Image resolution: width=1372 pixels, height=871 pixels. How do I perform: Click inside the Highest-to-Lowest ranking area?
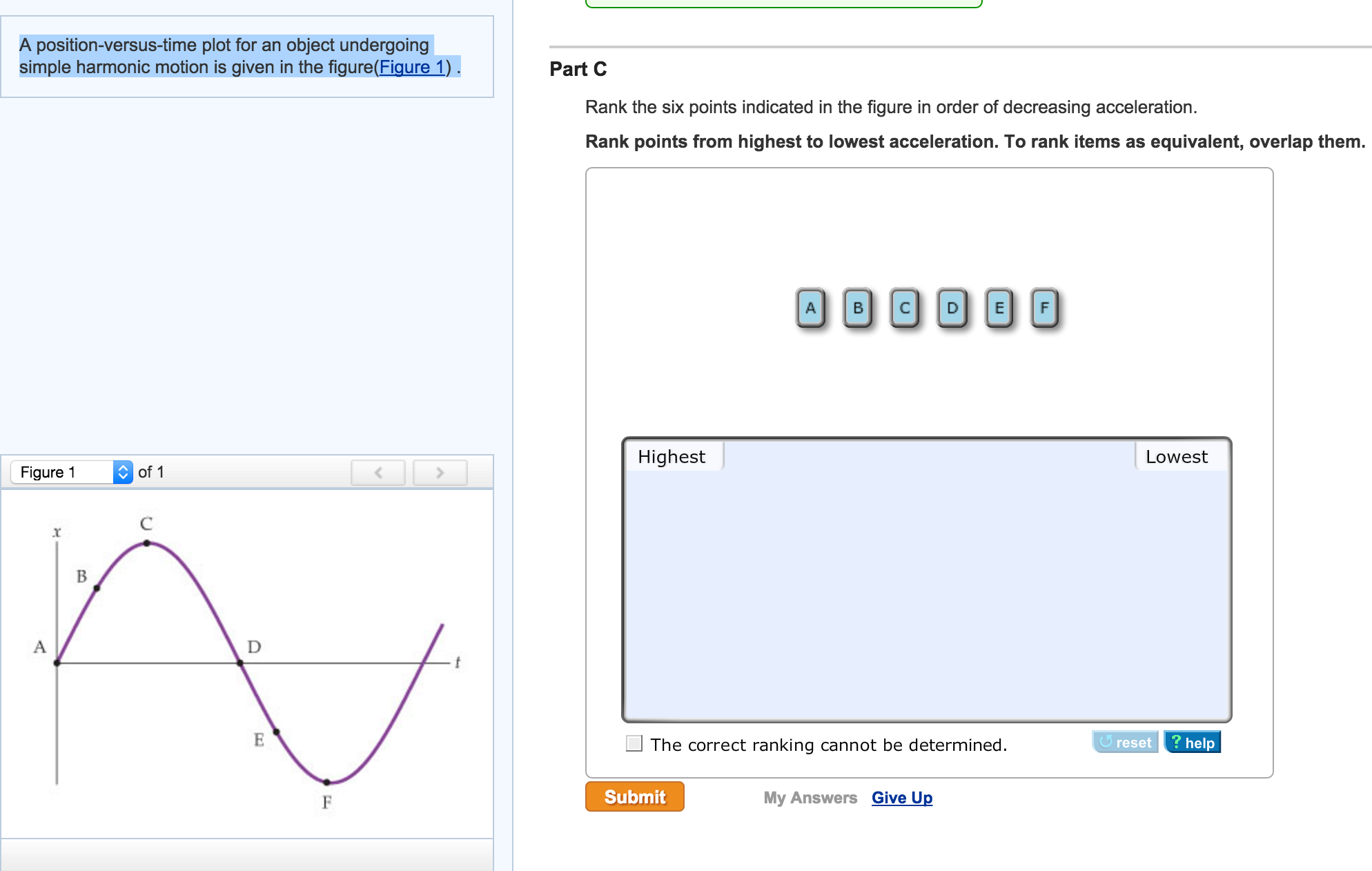coord(926,594)
